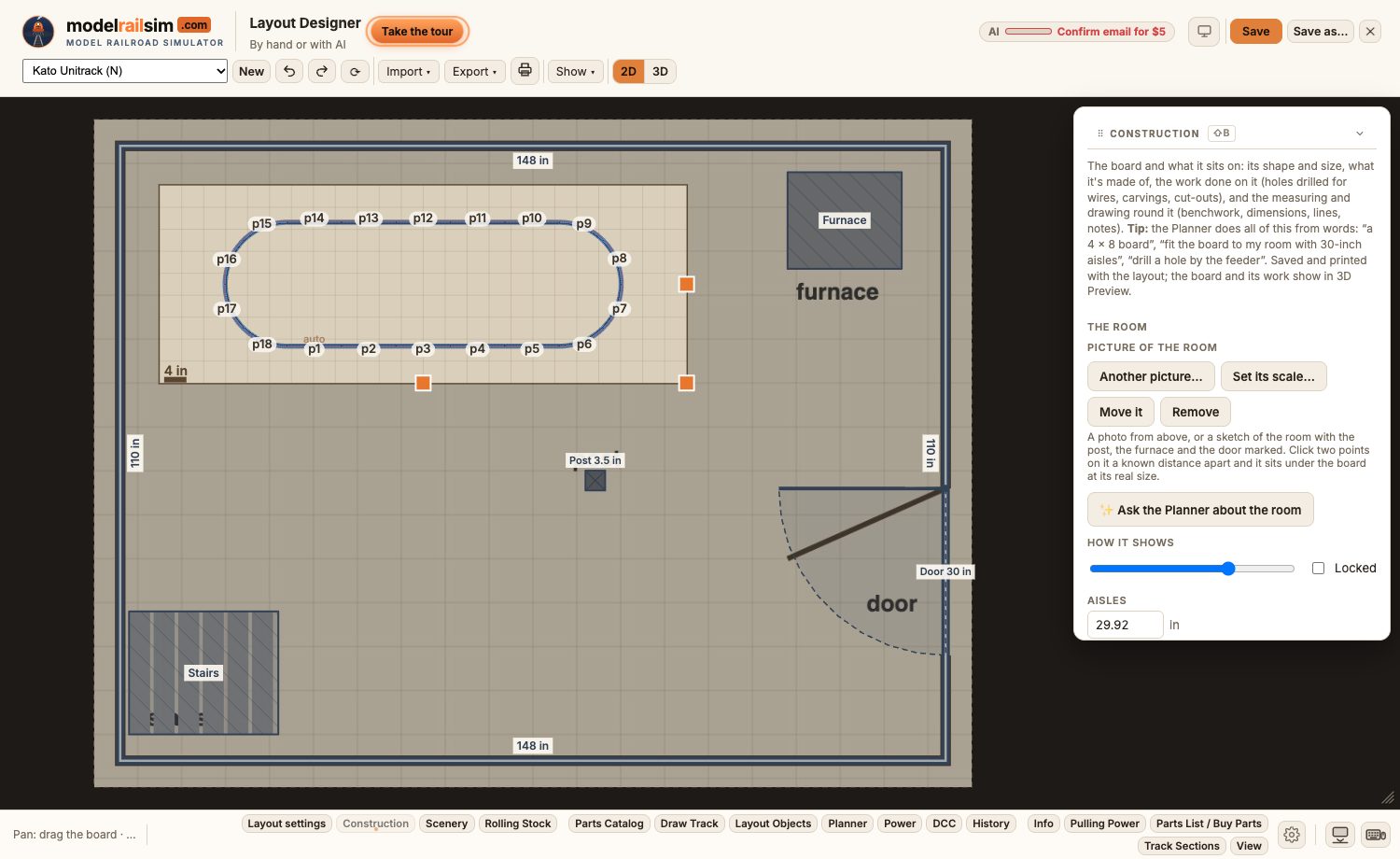Viewport: 1400px width, 859px height.
Task: Click the orange handle on board's bottom edge
Action: point(423,383)
